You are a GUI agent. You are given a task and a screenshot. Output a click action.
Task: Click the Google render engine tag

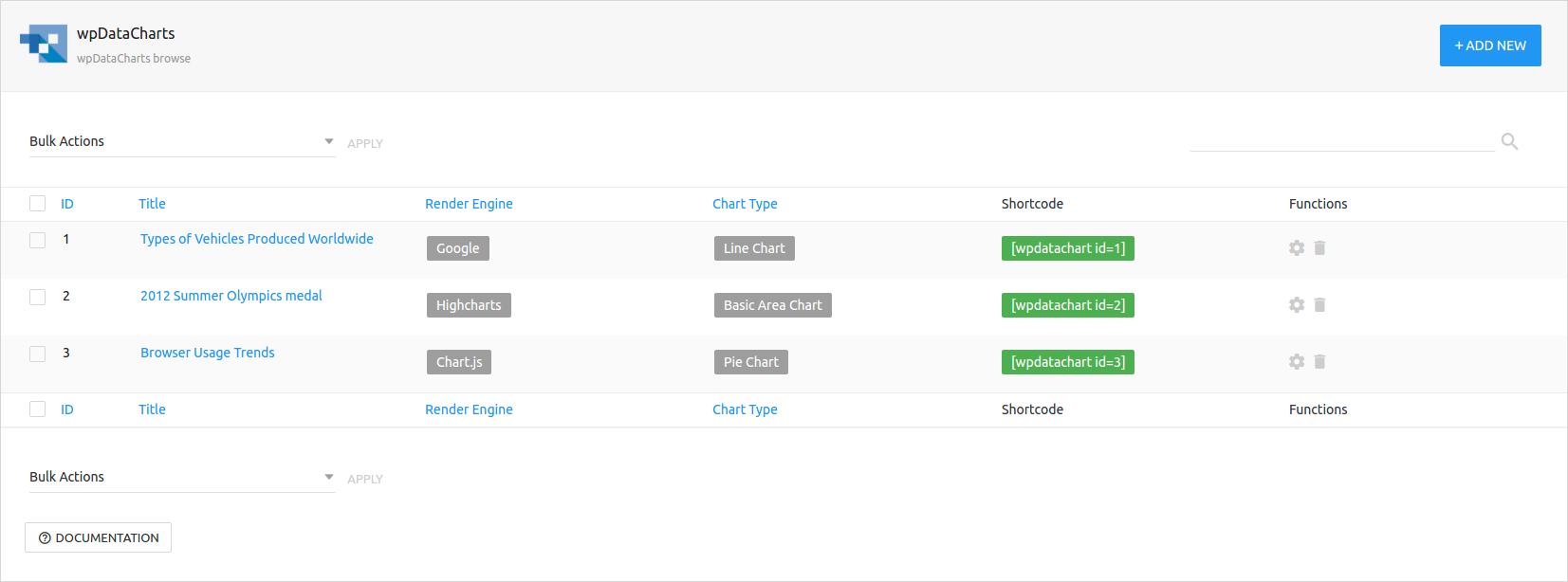(x=458, y=248)
